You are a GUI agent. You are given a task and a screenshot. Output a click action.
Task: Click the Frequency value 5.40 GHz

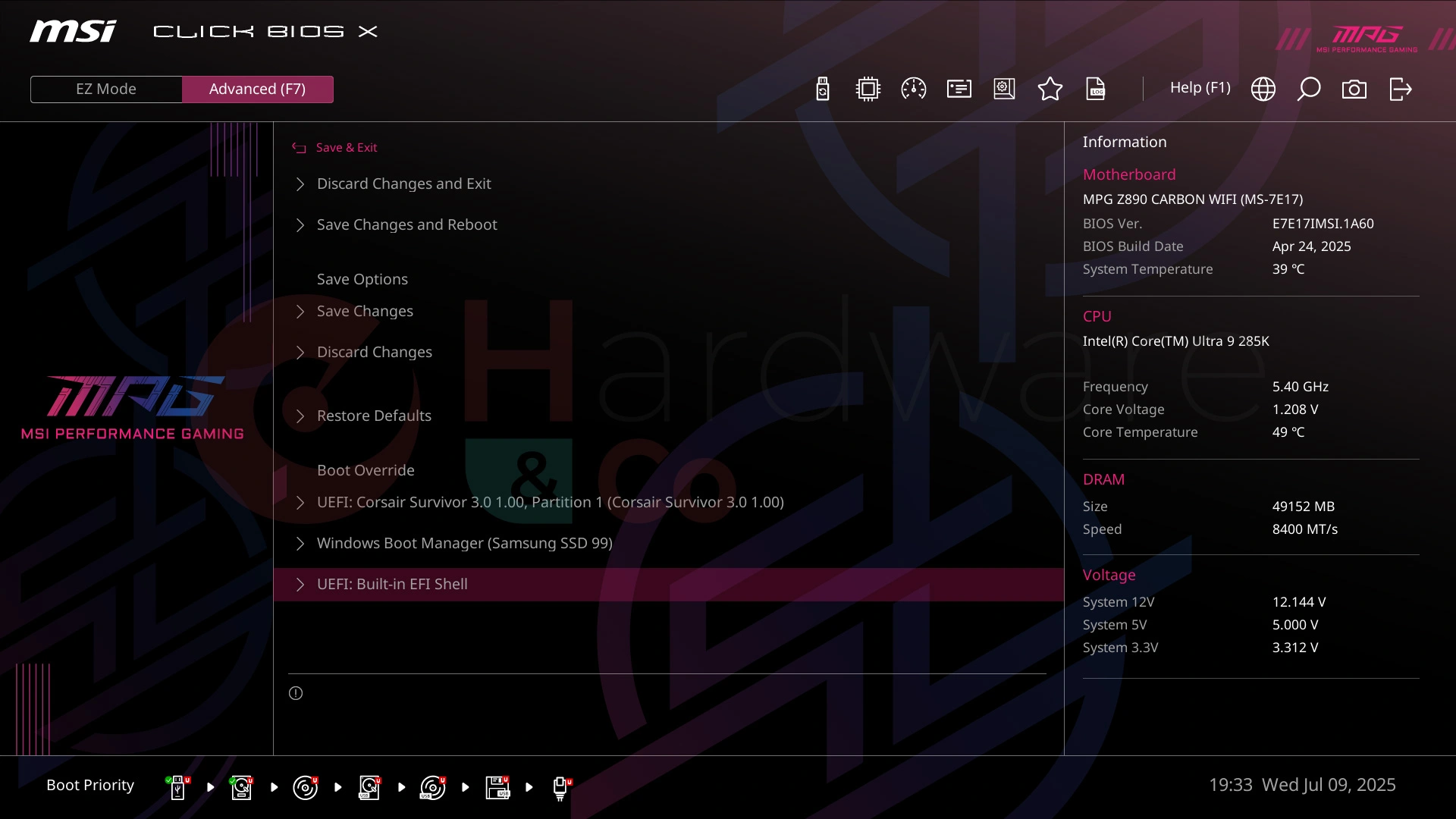1300,387
